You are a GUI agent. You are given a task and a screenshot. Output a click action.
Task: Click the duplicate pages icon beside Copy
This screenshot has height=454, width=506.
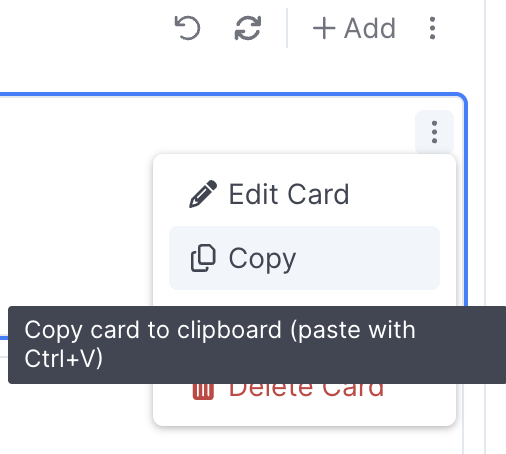tap(203, 258)
